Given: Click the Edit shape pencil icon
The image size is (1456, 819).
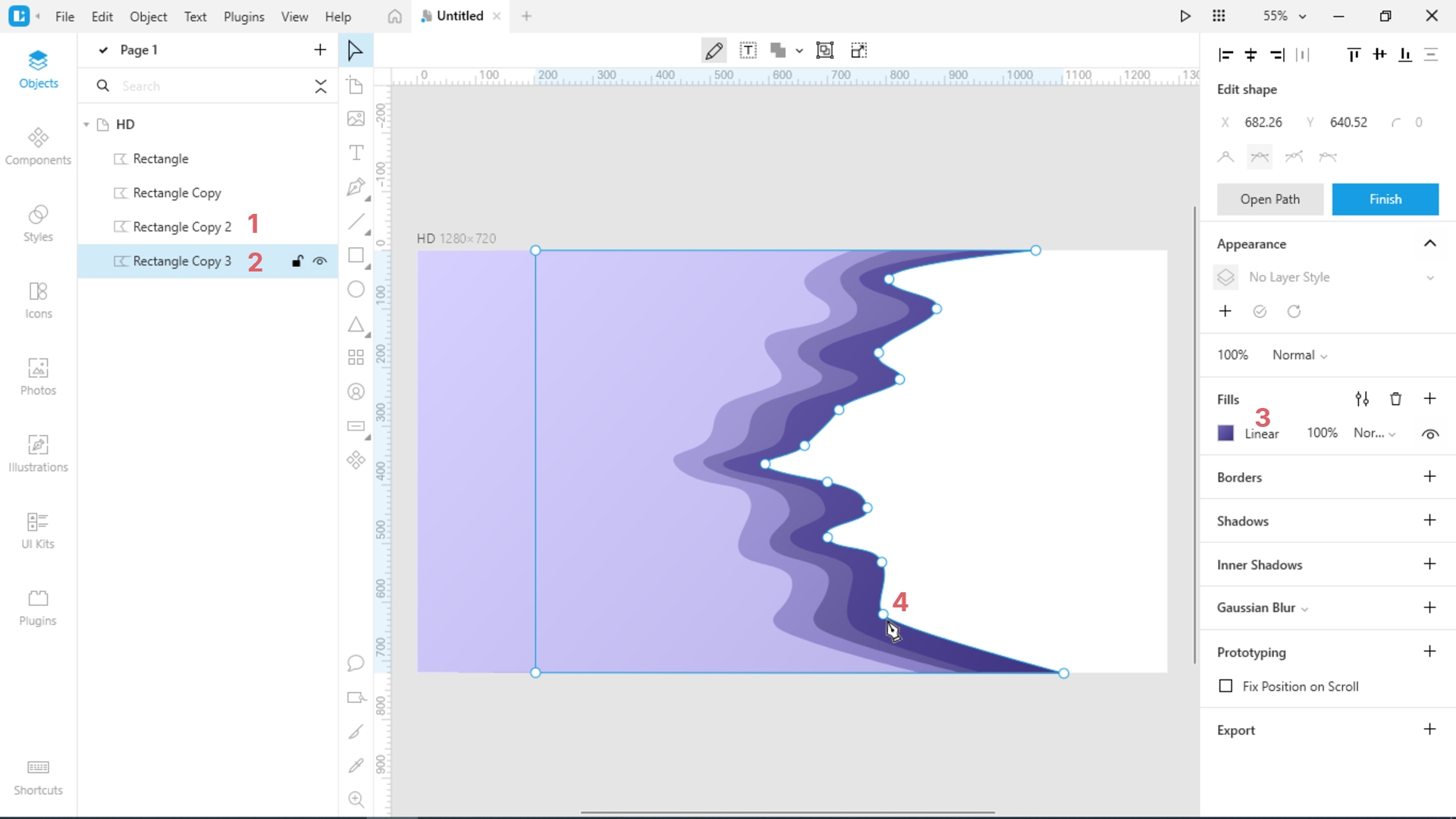Looking at the screenshot, I should [714, 51].
